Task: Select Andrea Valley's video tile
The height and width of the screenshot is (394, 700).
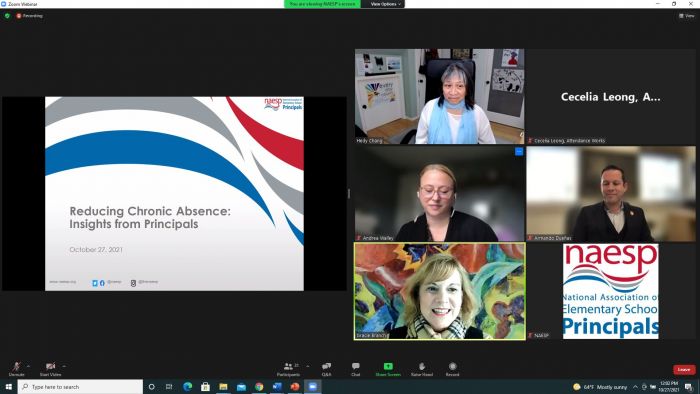Action: pos(440,194)
